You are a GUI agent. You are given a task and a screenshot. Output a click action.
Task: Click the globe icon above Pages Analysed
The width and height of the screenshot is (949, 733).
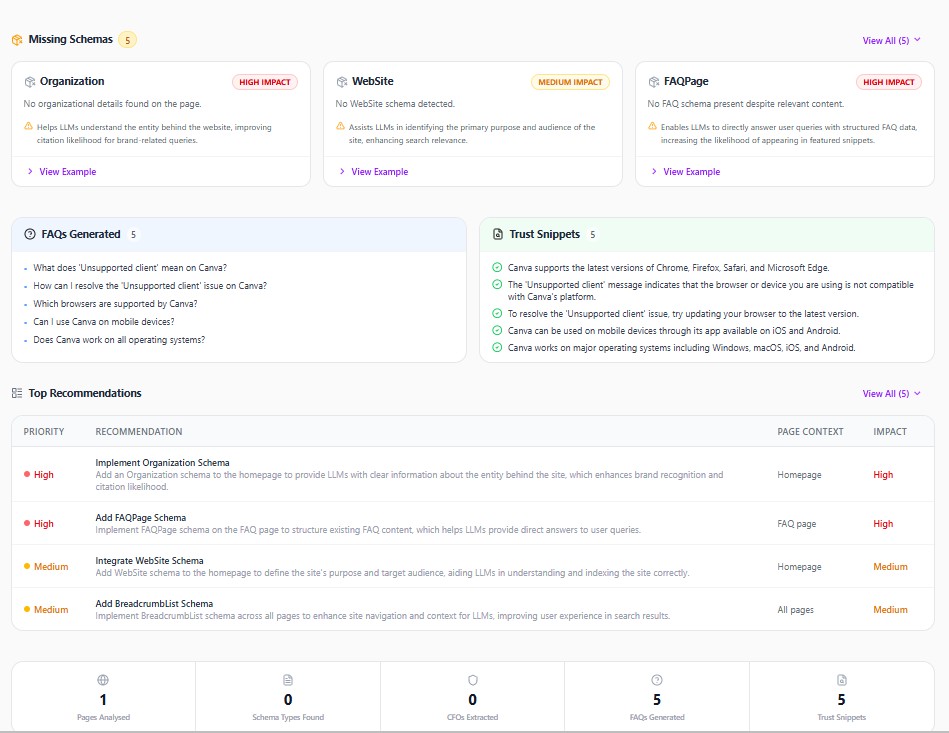103,680
